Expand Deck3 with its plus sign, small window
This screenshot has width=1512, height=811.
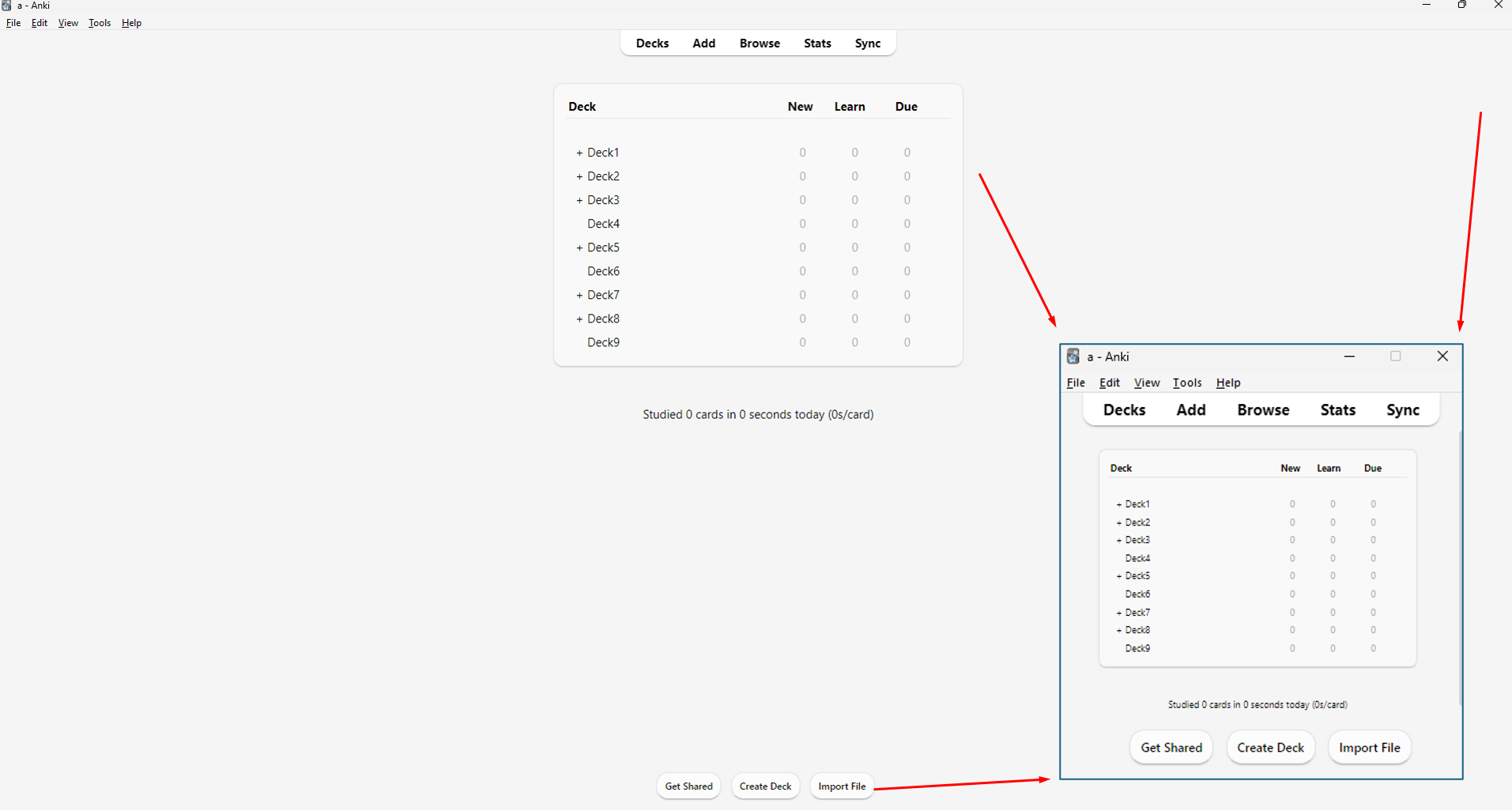pyautogui.click(x=1118, y=541)
